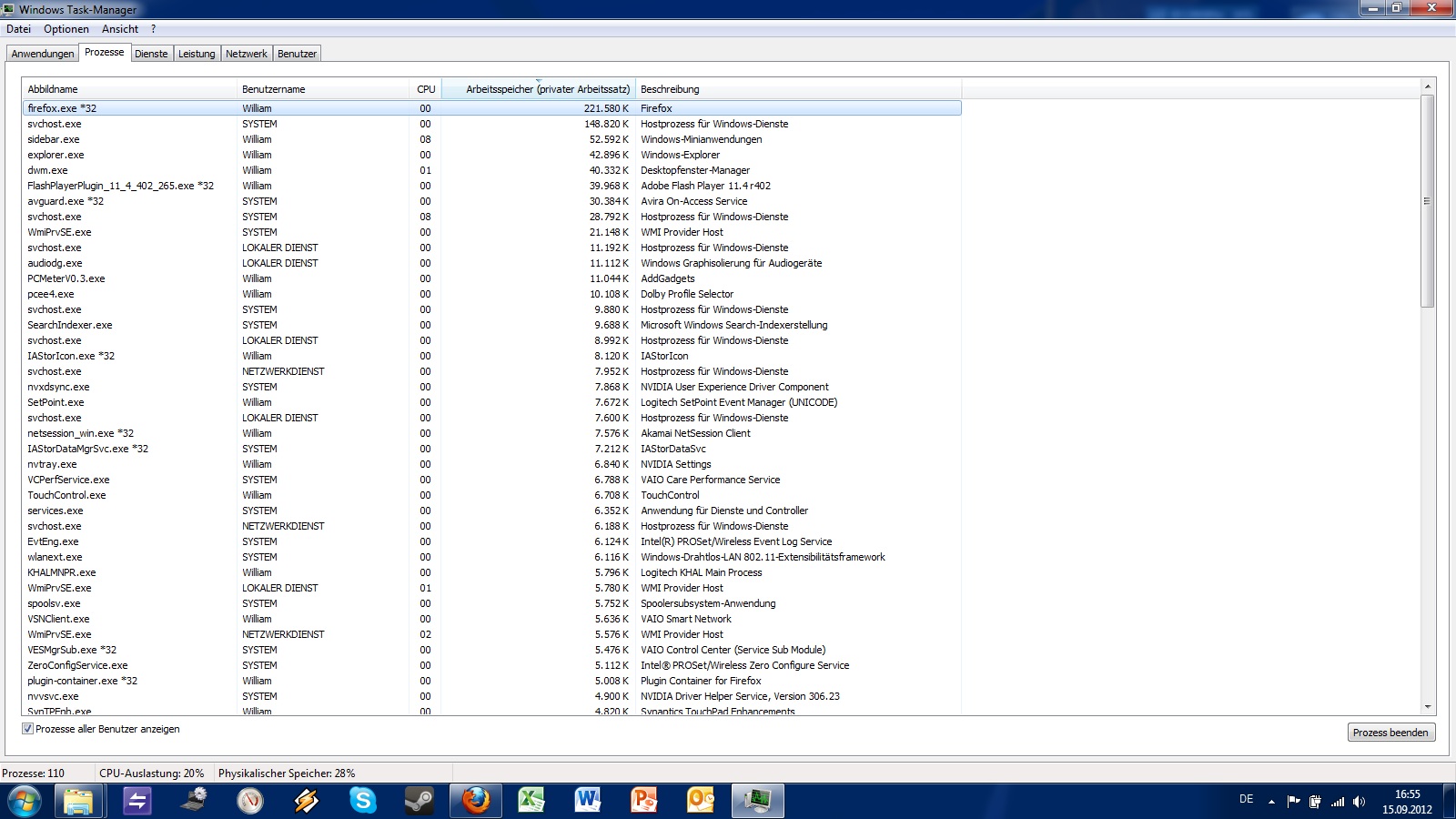1456x819 pixels.
Task: Sort by the Abbildname column header
Action: click(129, 89)
